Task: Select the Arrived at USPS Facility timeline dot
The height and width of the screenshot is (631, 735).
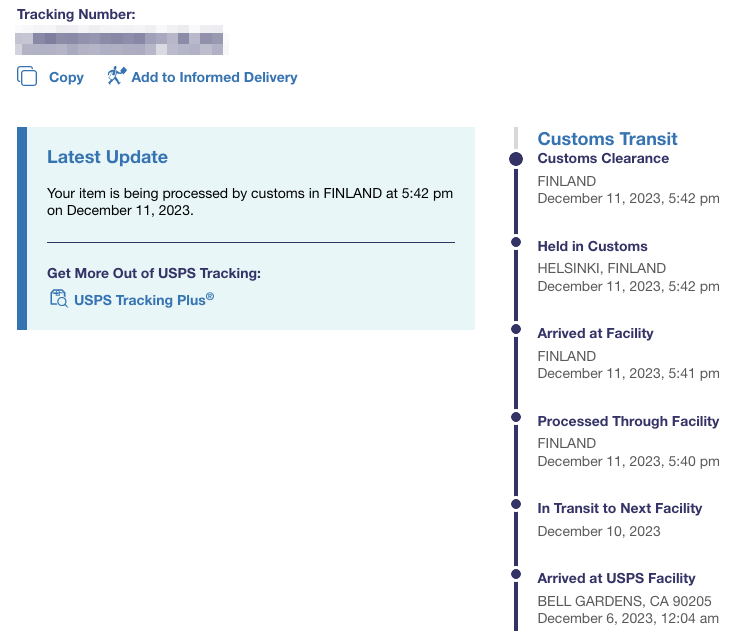Action: (x=516, y=574)
